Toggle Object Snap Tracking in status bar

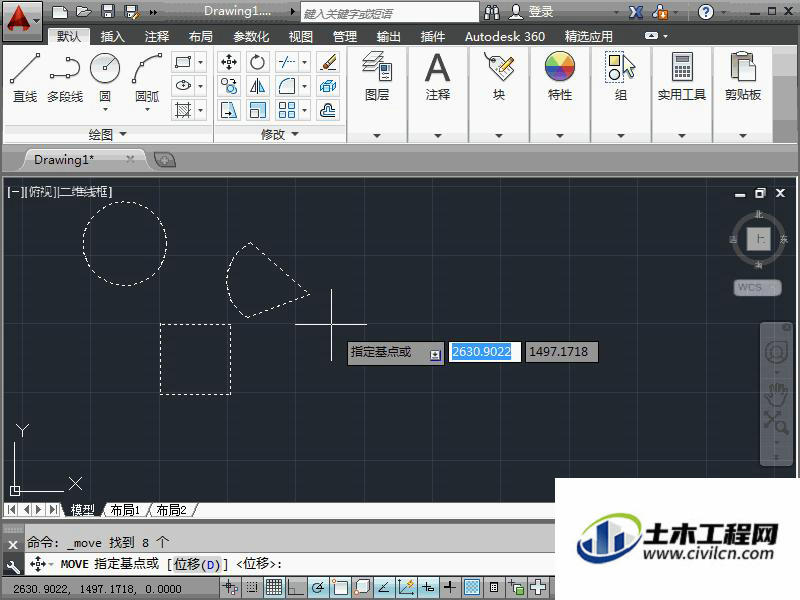click(x=384, y=588)
